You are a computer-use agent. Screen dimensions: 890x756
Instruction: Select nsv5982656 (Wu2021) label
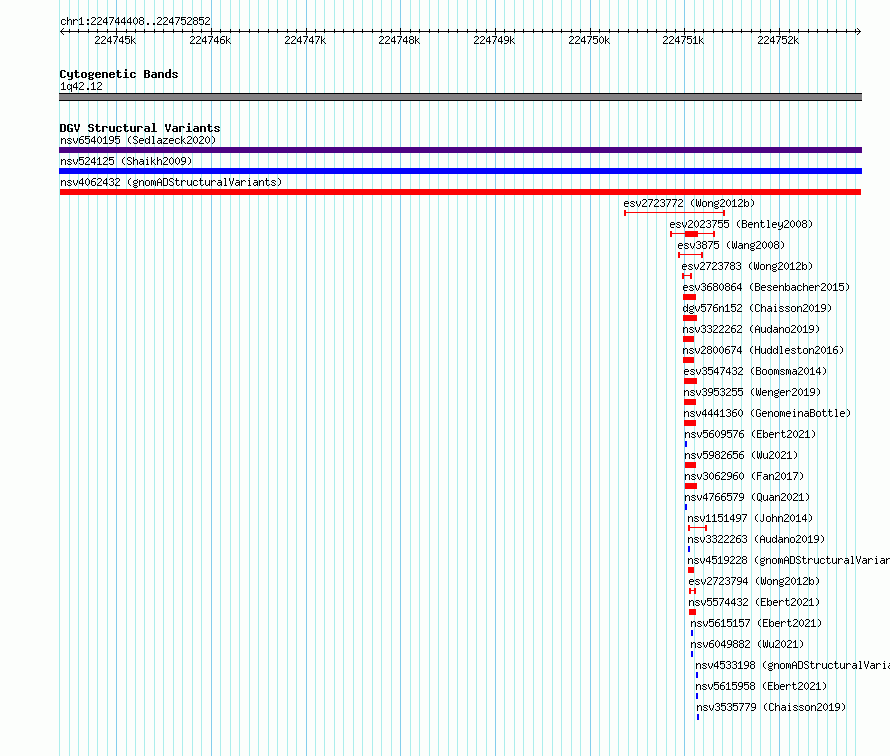(x=741, y=455)
